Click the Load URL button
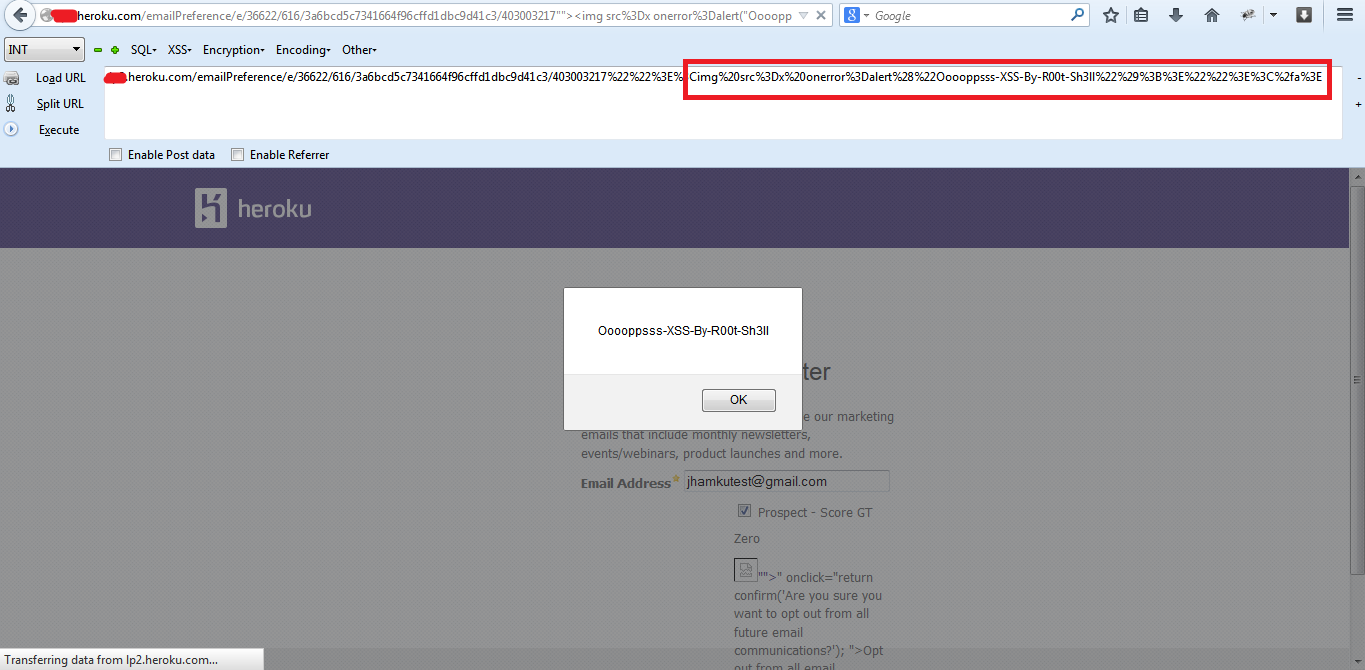1365x670 pixels. tap(61, 78)
